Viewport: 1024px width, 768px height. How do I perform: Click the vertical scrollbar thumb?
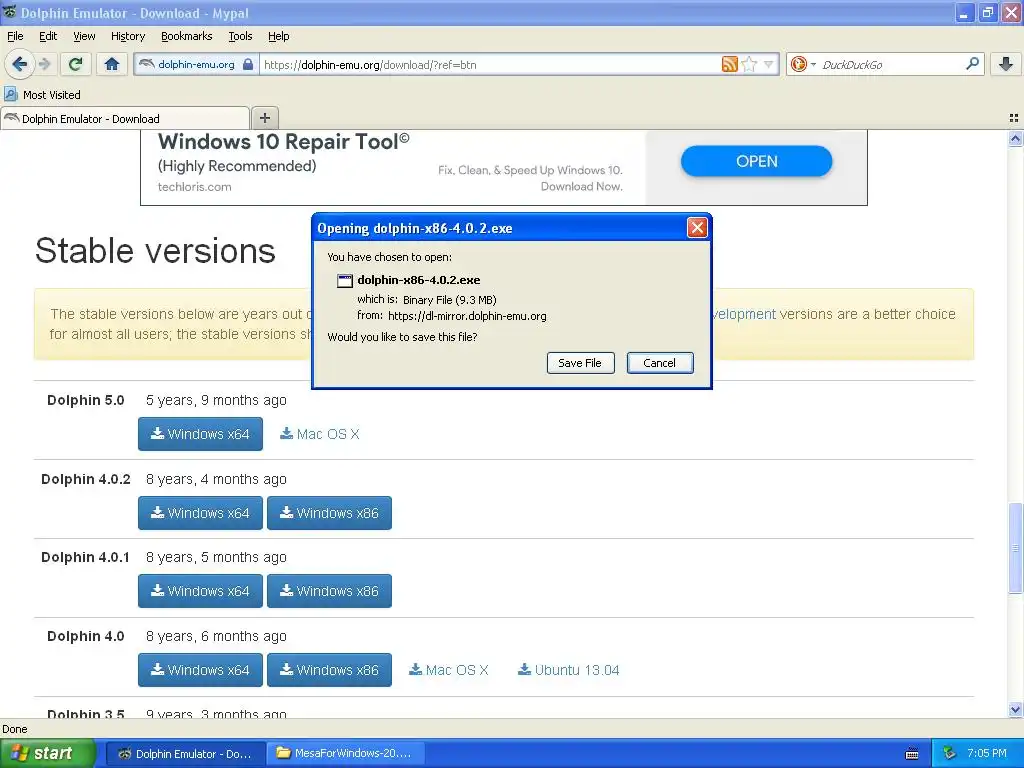pos(1015,548)
